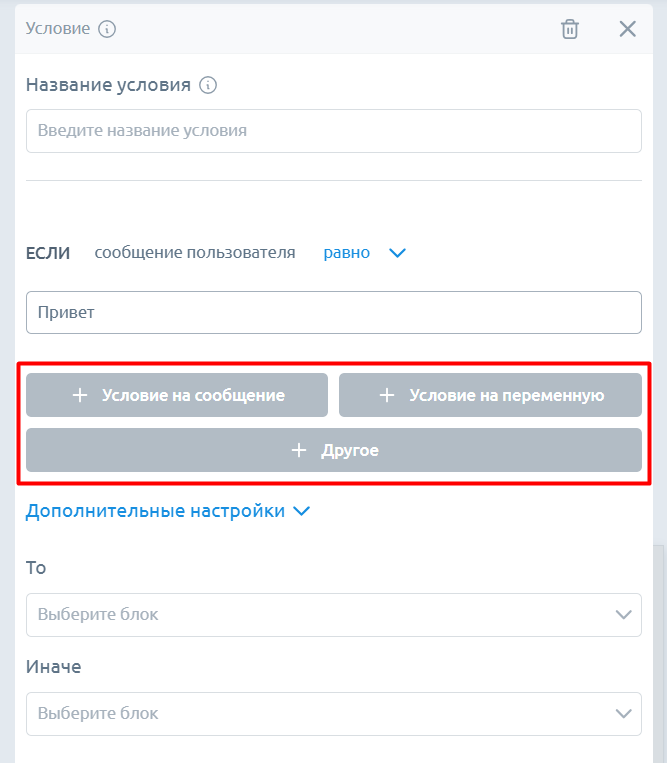Expand Дополнительные настройки section
This screenshot has width=667, height=763.
click(x=155, y=511)
